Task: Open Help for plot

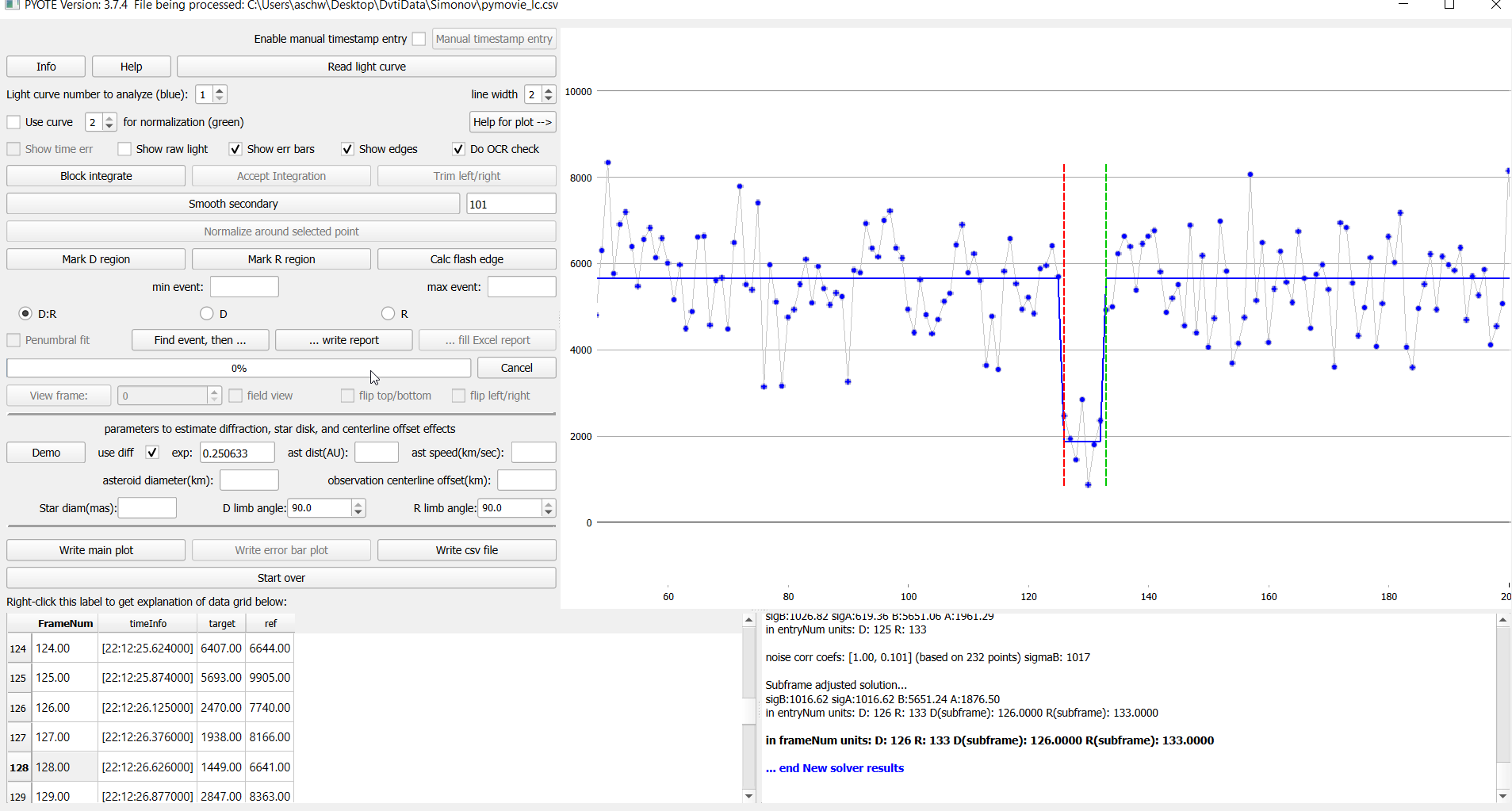Action: click(x=512, y=122)
